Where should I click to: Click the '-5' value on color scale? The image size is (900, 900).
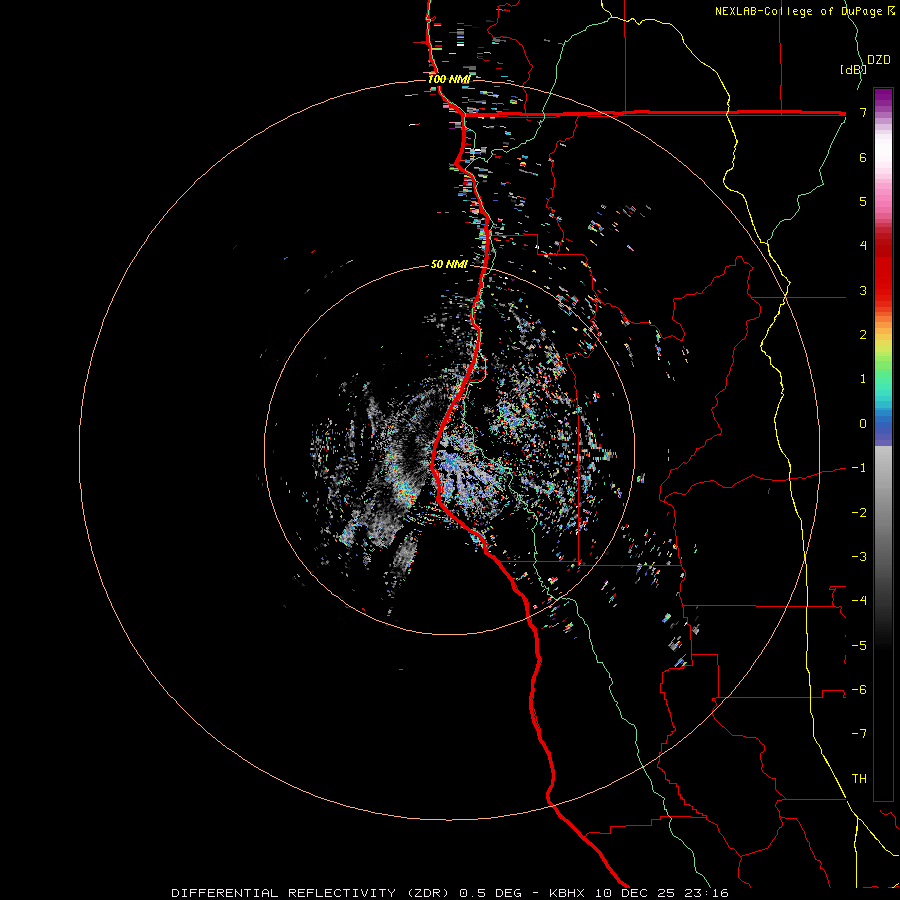click(859, 646)
